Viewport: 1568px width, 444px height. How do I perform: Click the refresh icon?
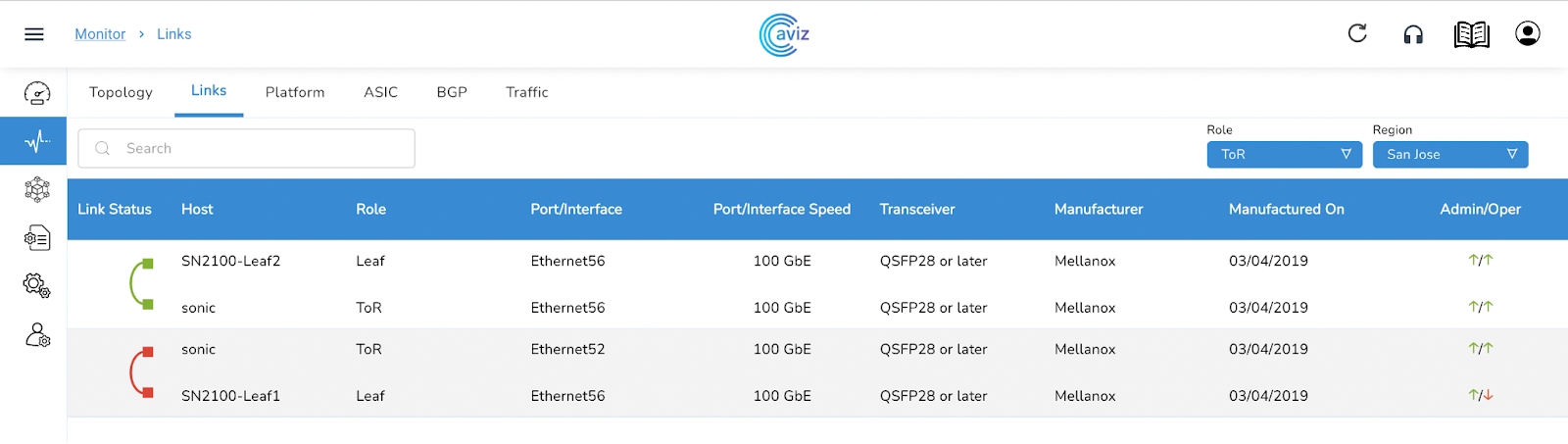1357,33
